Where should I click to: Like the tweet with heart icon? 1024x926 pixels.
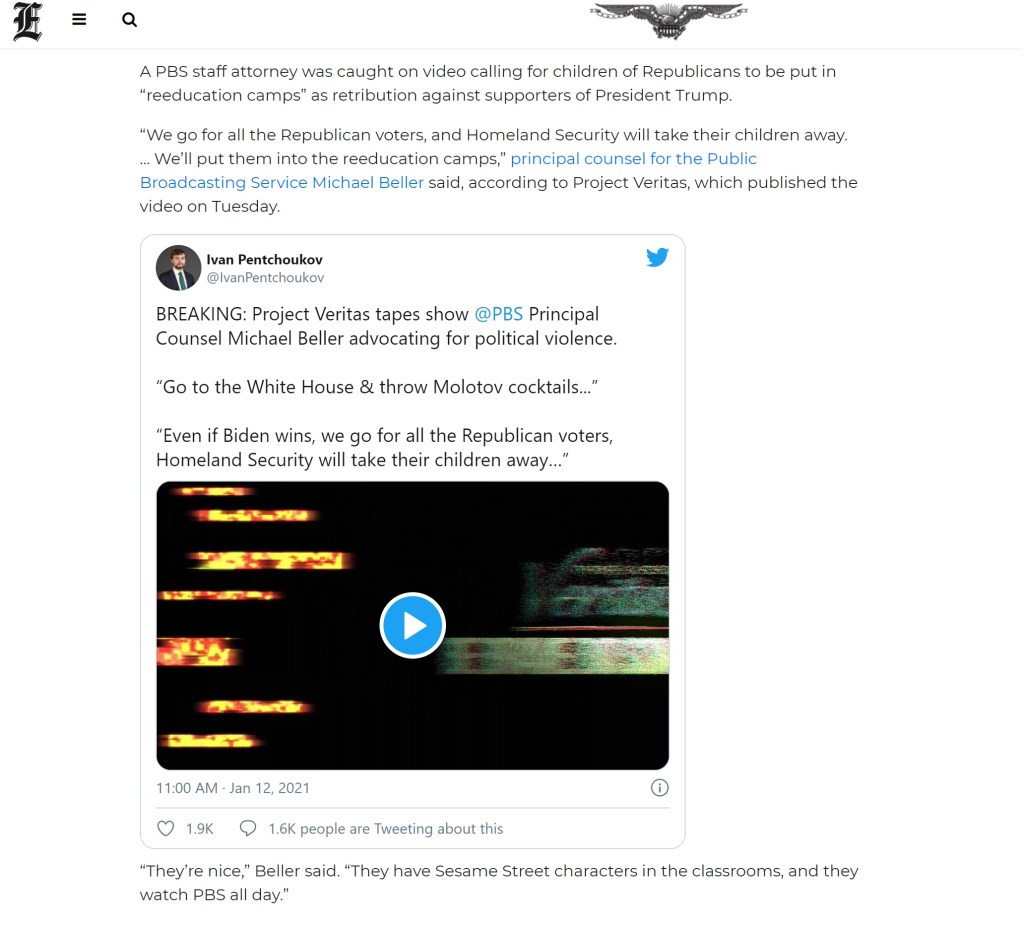tap(166, 828)
